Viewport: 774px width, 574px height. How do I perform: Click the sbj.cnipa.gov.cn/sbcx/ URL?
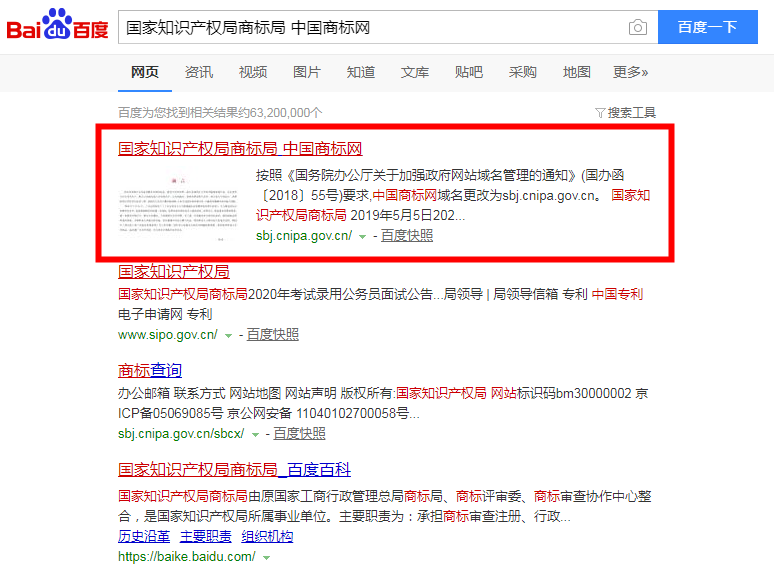(x=181, y=434)
